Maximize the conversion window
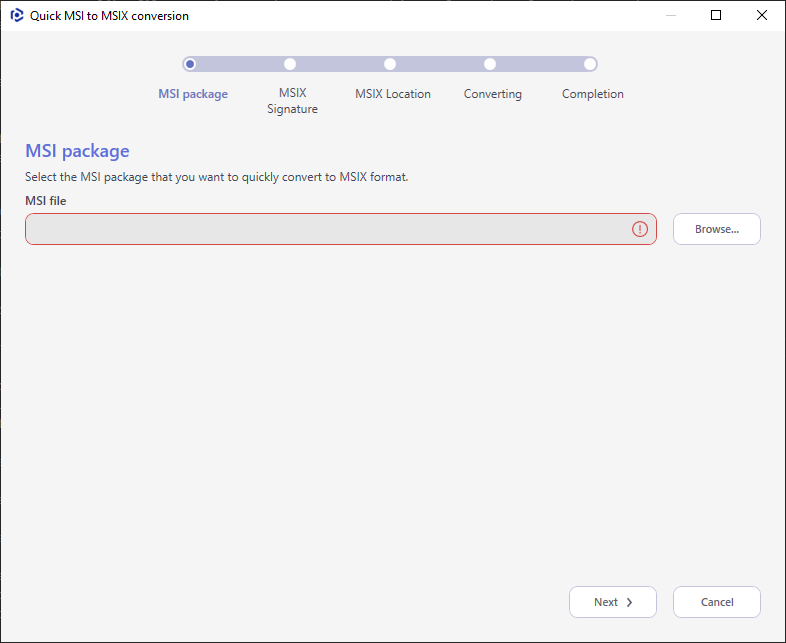 point(716,16)
